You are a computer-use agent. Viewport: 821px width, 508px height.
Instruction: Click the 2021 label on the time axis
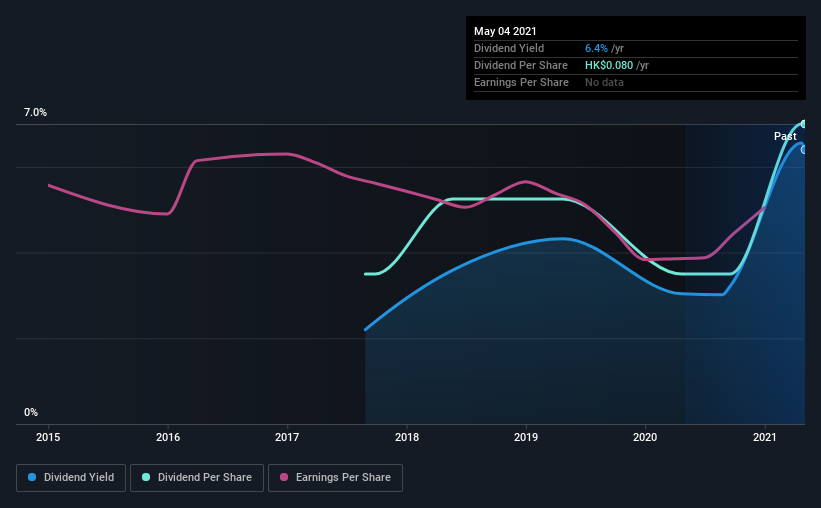click(x=764, y=437)
